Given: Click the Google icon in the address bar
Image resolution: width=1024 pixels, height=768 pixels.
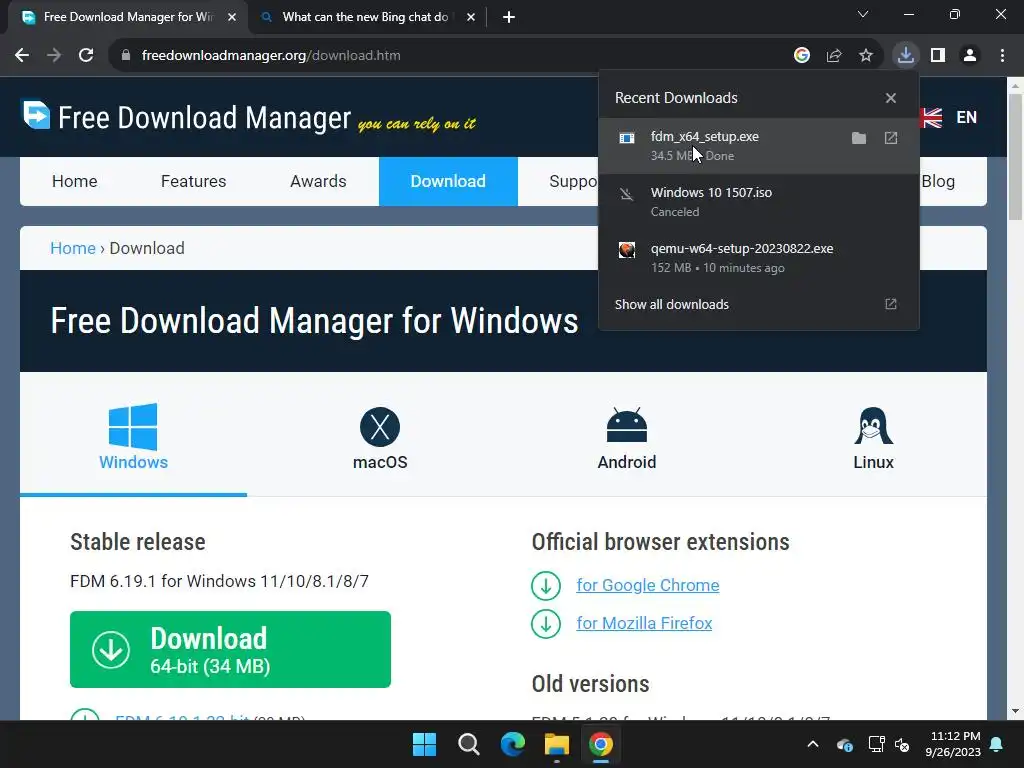Looking at the screenshot, I should click(802, 56).
